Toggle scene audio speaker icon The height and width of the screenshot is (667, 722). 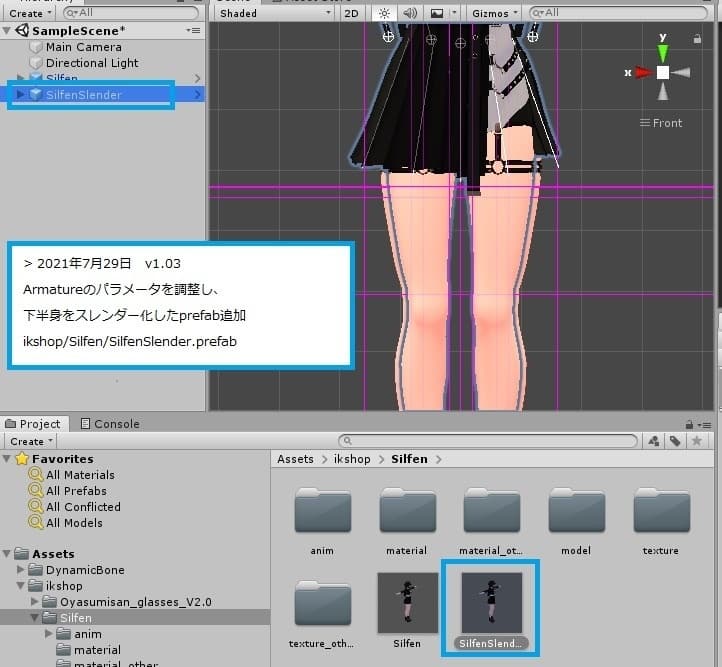click(x=410, y=13)
